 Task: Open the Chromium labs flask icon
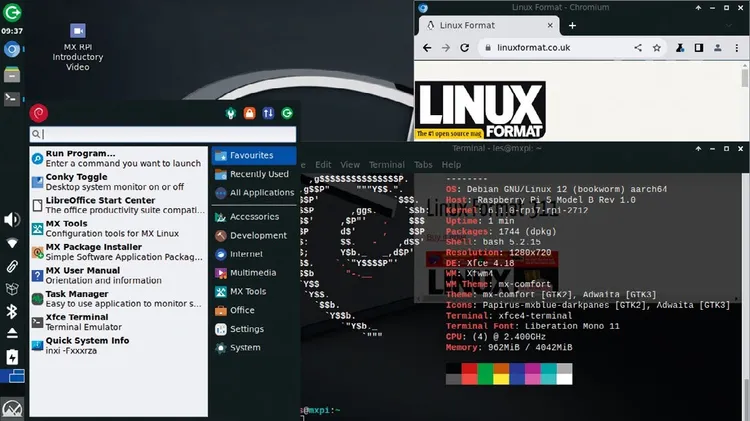click(680, 48)
